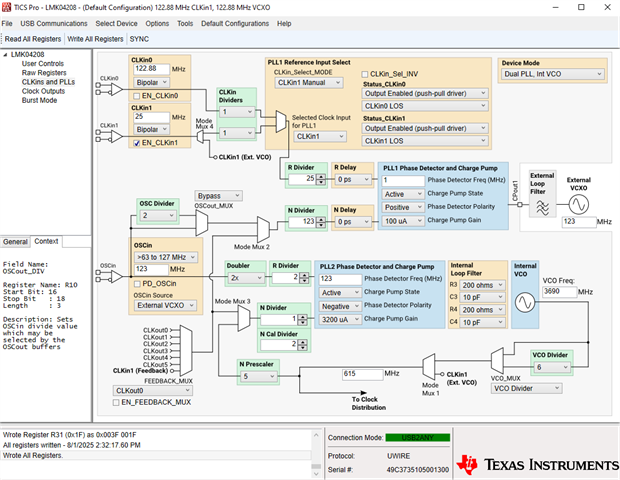This screenshot has height=480, width=620.
Task: Click the VCO_MUX multiplexer symbol
Action: tap(497, 360)
